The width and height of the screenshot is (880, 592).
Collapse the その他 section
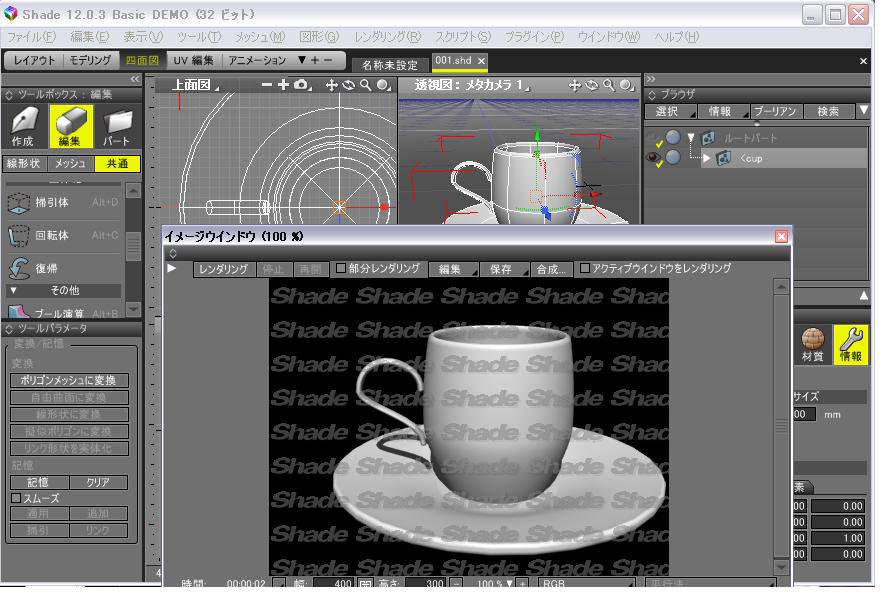tap(13, 290)
